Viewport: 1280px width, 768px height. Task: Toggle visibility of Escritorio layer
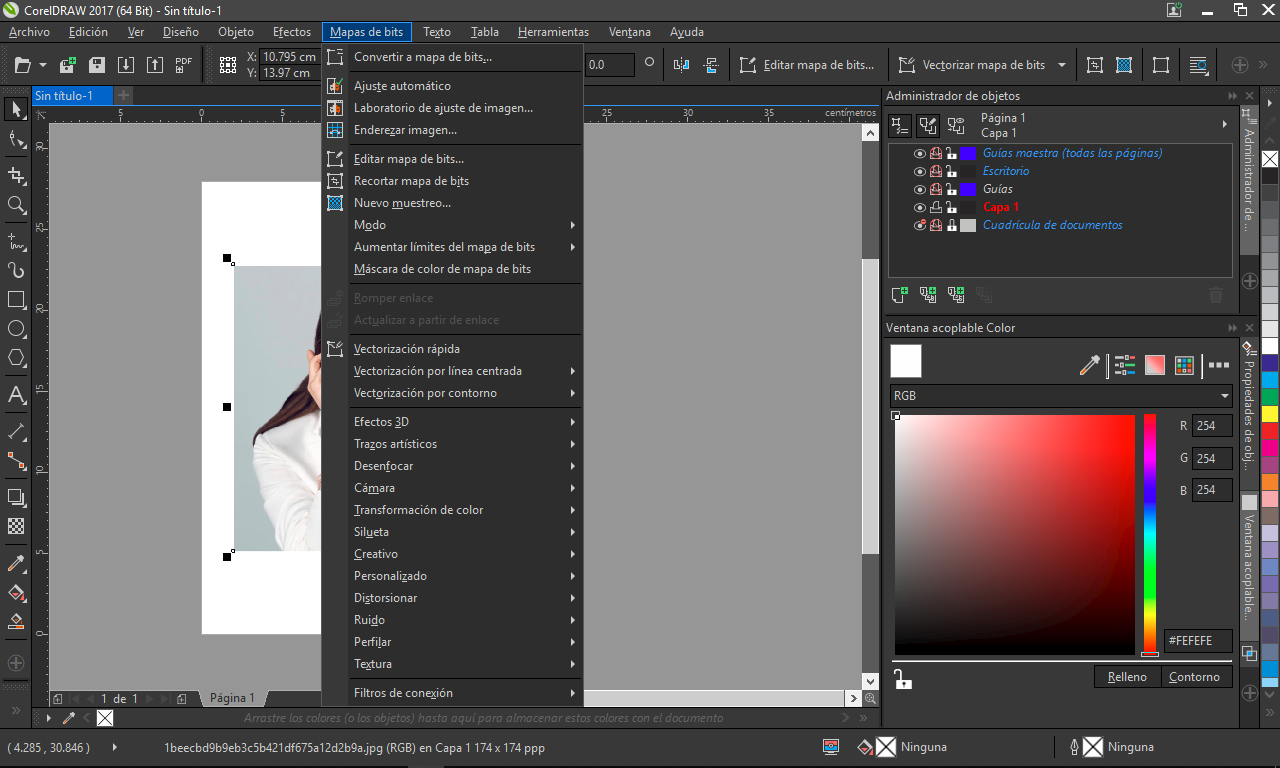click(x=920, y=171)
